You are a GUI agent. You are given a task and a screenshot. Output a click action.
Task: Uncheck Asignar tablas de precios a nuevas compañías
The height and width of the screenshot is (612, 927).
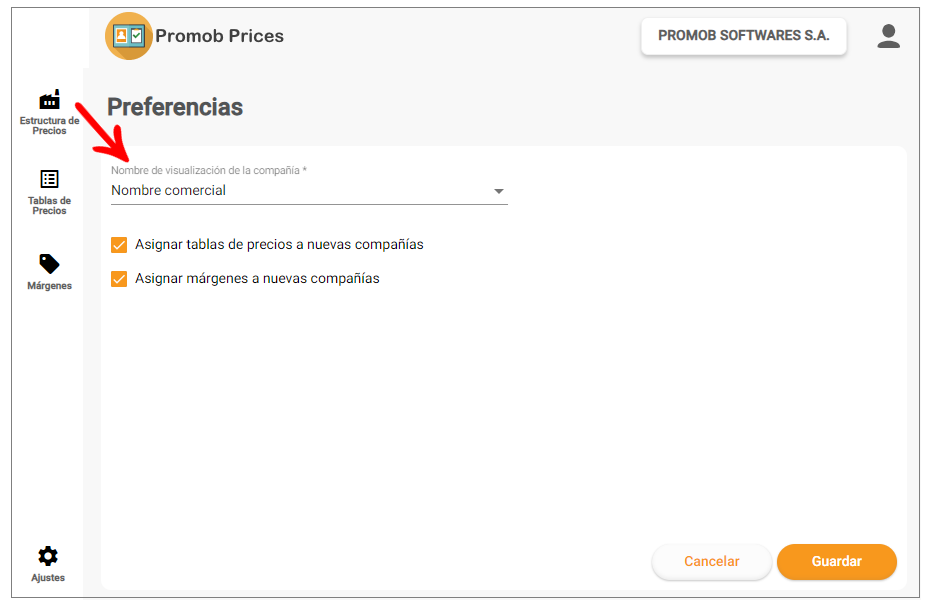(119, 245)
